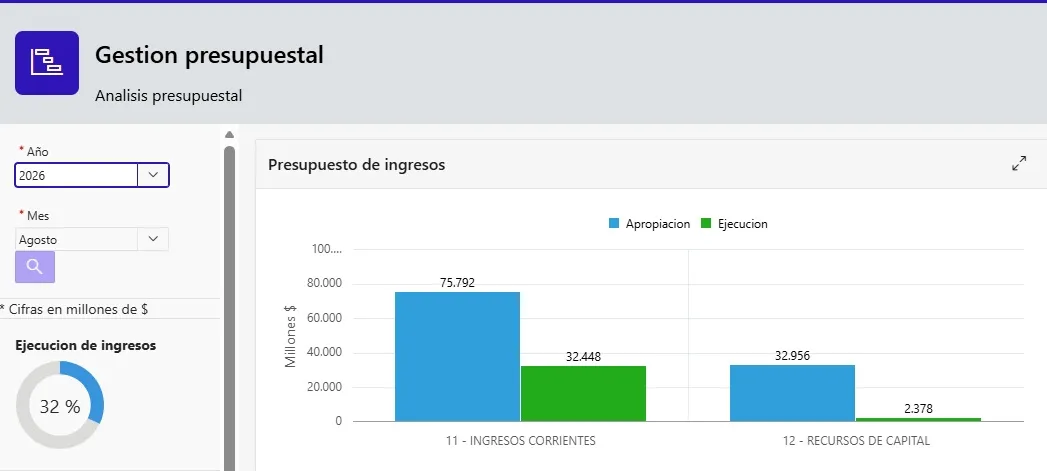The height and width of the screenshot is (471, 1047).
Task: Click the Cifras en millones de $ note
Action: coord(74,309)
